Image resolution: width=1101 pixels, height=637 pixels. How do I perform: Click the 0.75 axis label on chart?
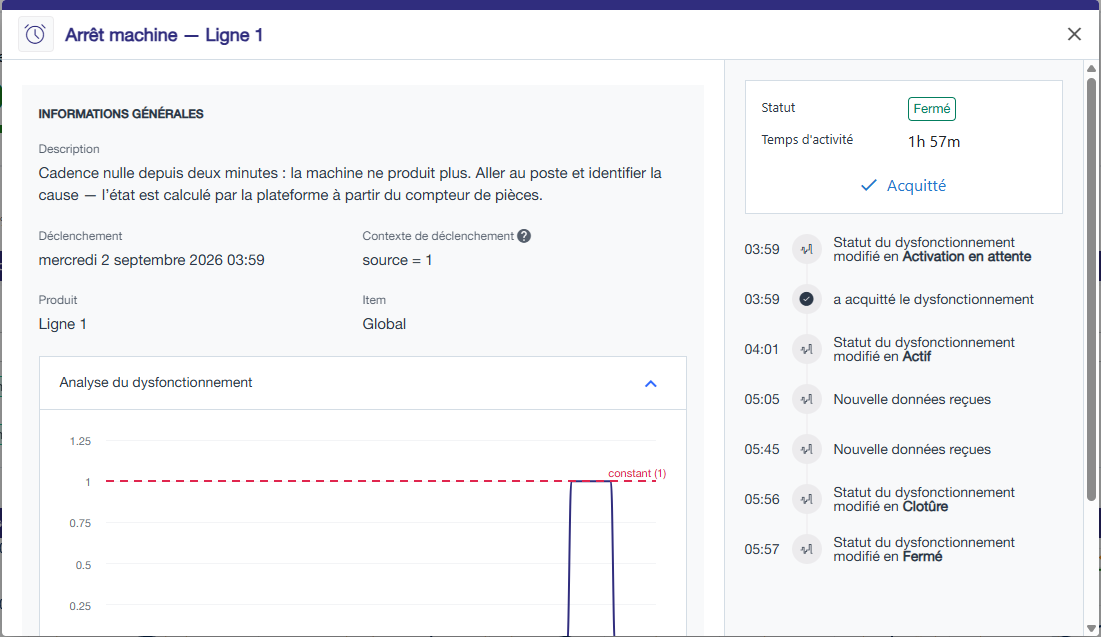(80, 523)
